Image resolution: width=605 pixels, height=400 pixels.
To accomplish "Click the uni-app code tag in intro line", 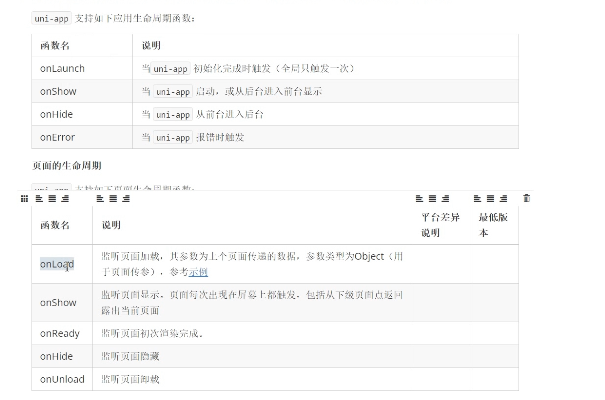I will [51, 19].
